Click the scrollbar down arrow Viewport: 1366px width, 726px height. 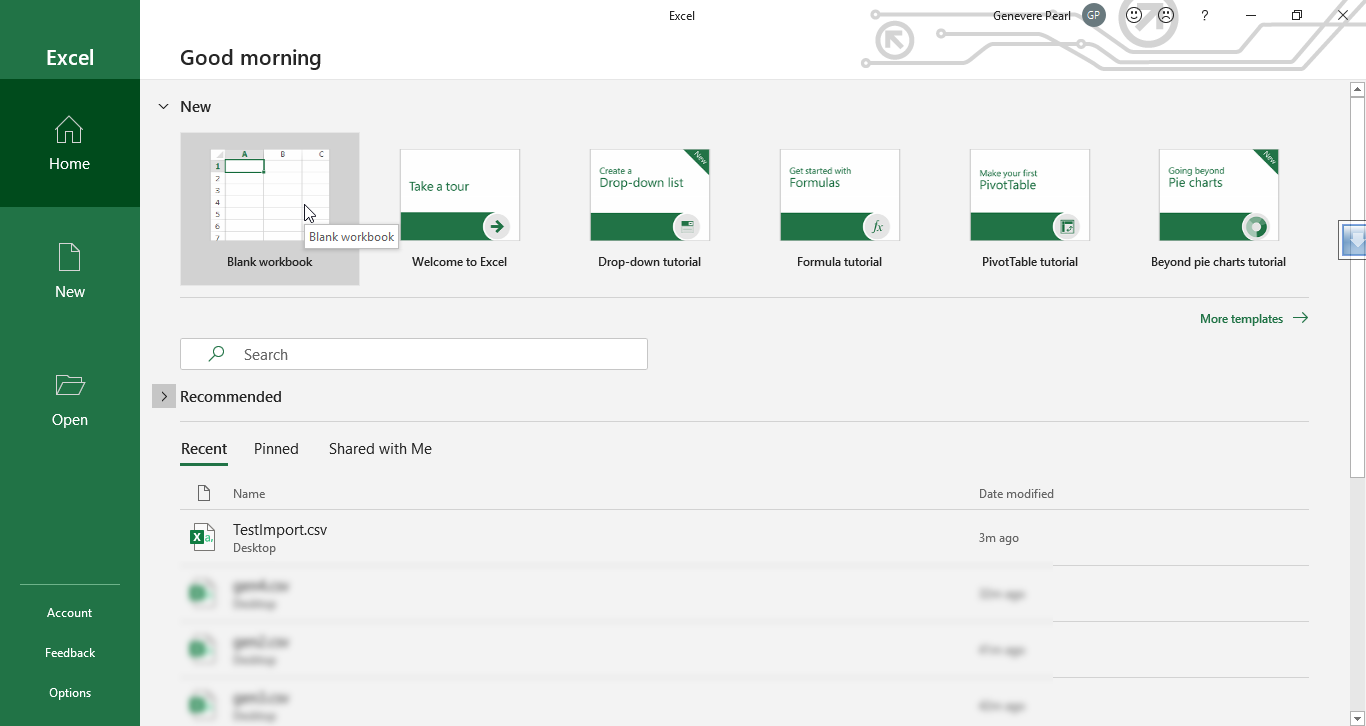(x=1357, y=717)
